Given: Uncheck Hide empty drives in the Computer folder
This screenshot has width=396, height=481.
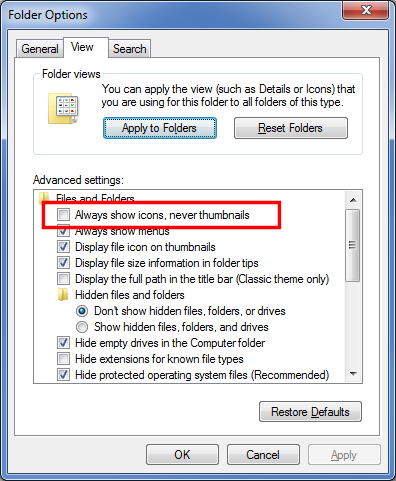Looking at the screenshot, I should tap(63, 343).
